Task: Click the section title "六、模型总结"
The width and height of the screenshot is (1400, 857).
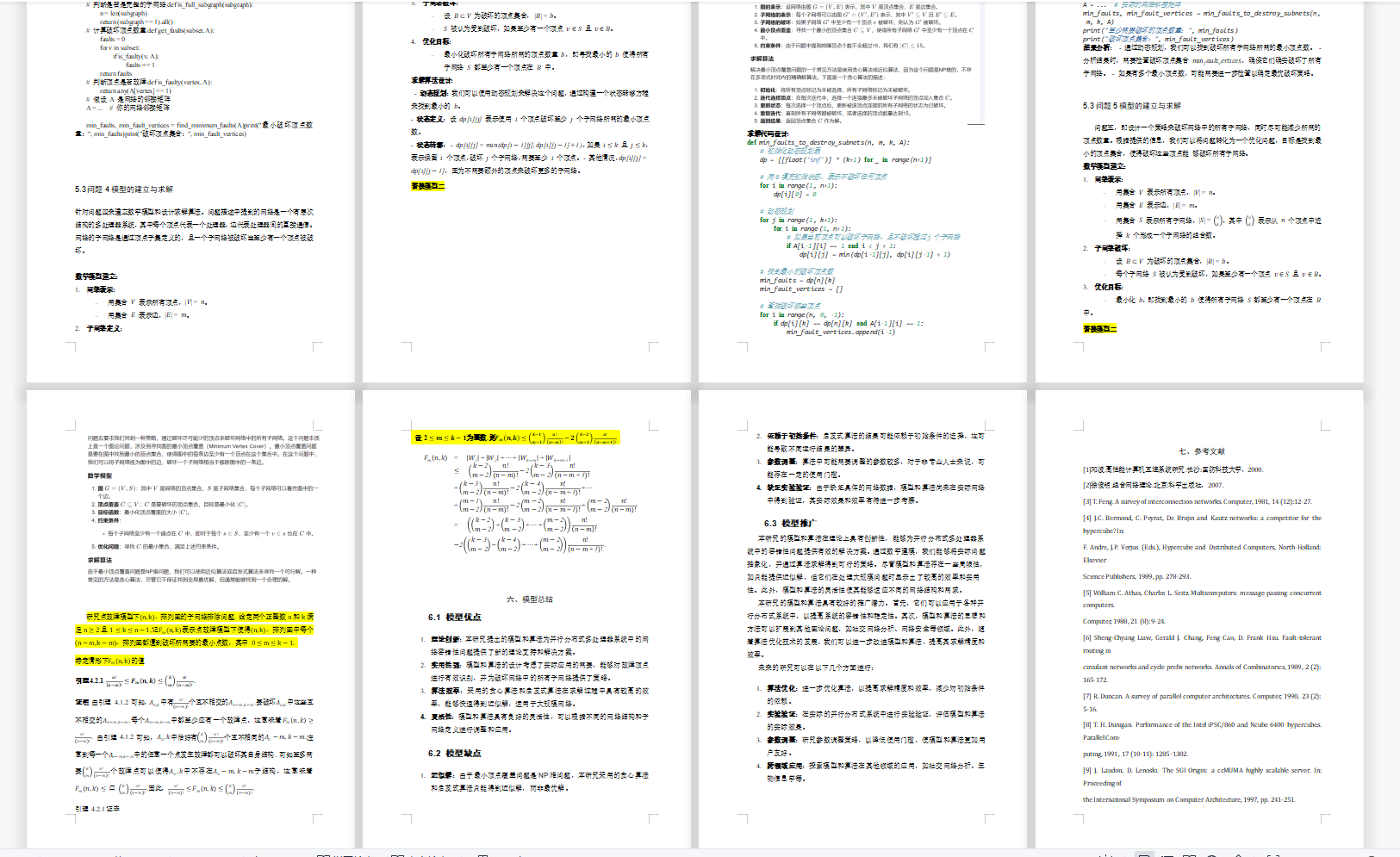Action: (x=530, y=599)
